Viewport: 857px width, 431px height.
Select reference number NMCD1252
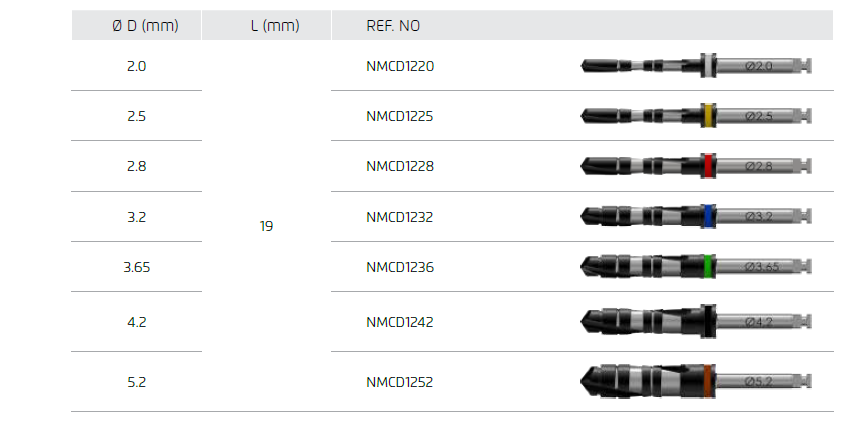(x=400, y=382)
